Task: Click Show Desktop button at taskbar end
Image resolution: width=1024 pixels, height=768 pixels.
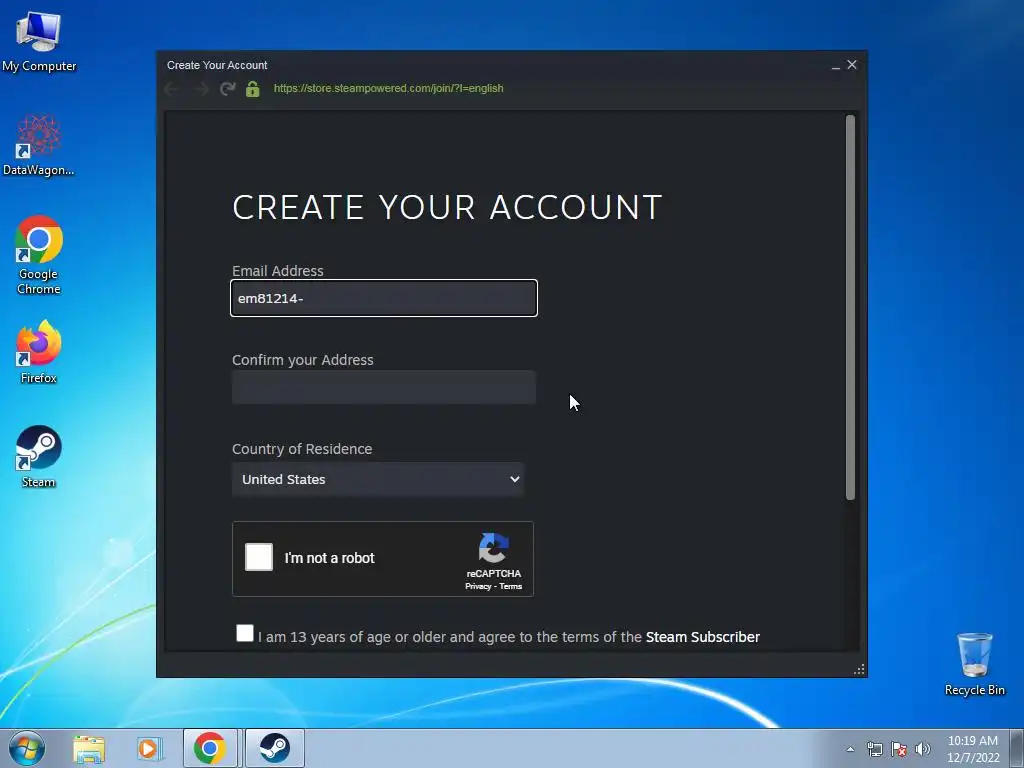Action: pyautogui.click(x=1017, y=748)
